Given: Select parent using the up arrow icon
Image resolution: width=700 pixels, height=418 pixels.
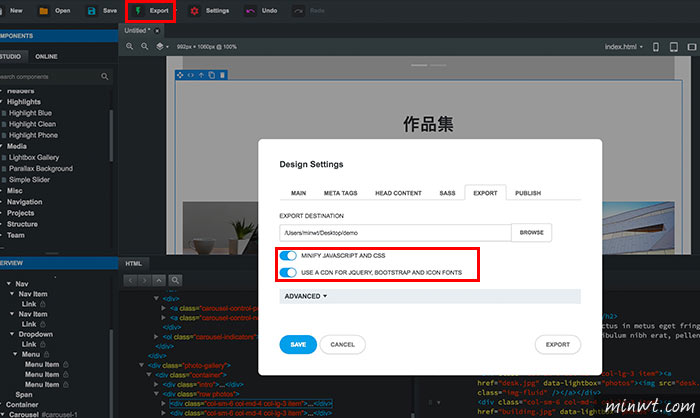Looking at the screenshot, I should pos(201,75).
